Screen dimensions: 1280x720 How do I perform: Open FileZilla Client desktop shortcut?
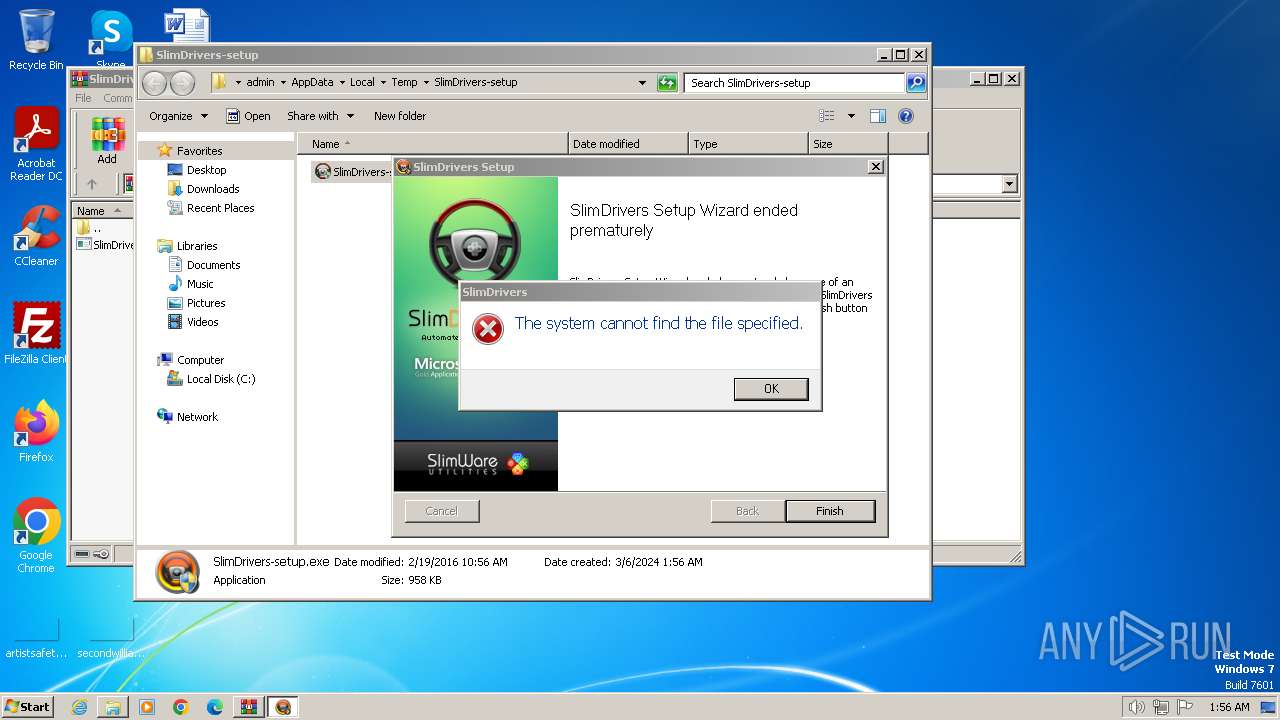[36, 334]
